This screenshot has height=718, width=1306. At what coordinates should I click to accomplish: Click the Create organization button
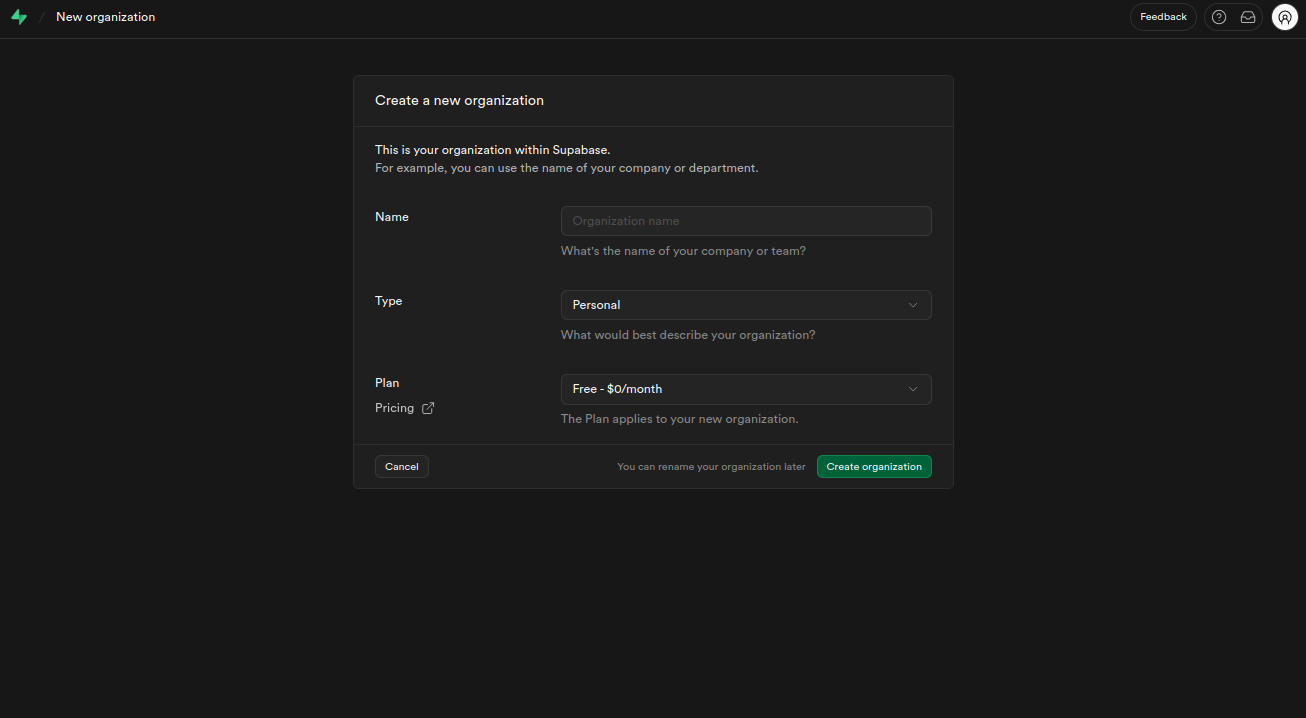pyautogui.click(x=874, y=467)
